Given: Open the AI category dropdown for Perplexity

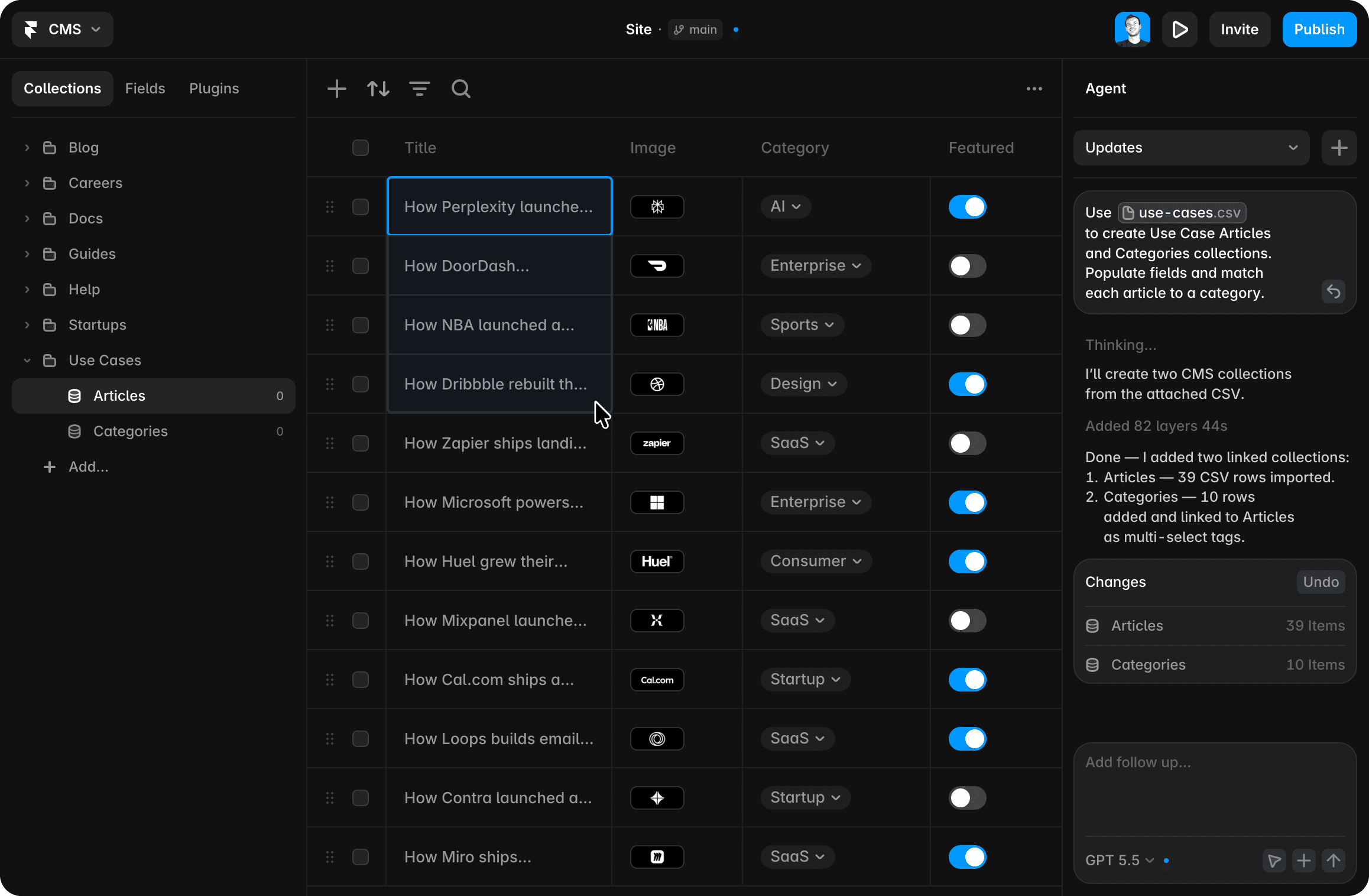Looking at the screenshot, I should pyautogui.click(x=786, y=207).
